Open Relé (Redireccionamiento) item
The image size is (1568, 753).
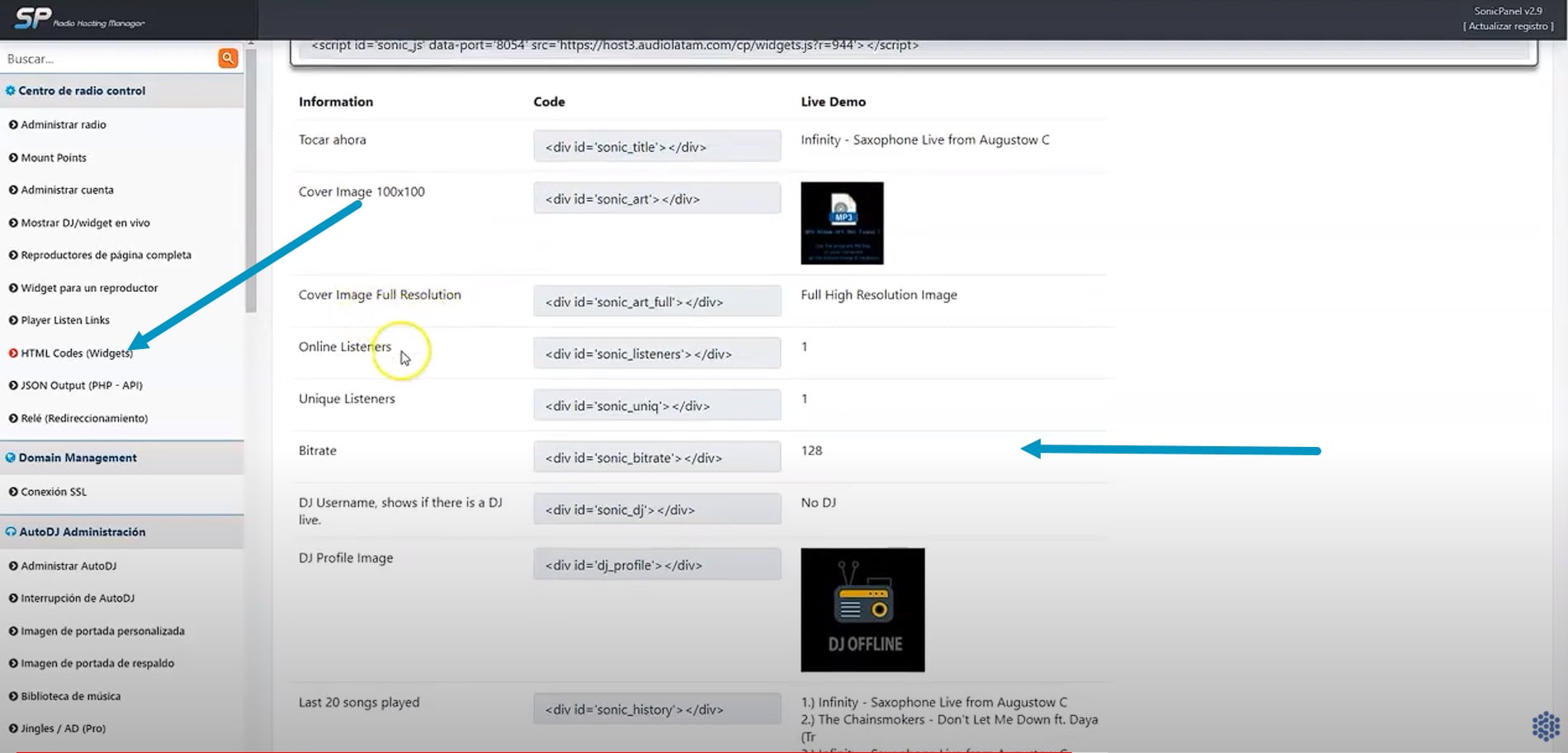84,418
